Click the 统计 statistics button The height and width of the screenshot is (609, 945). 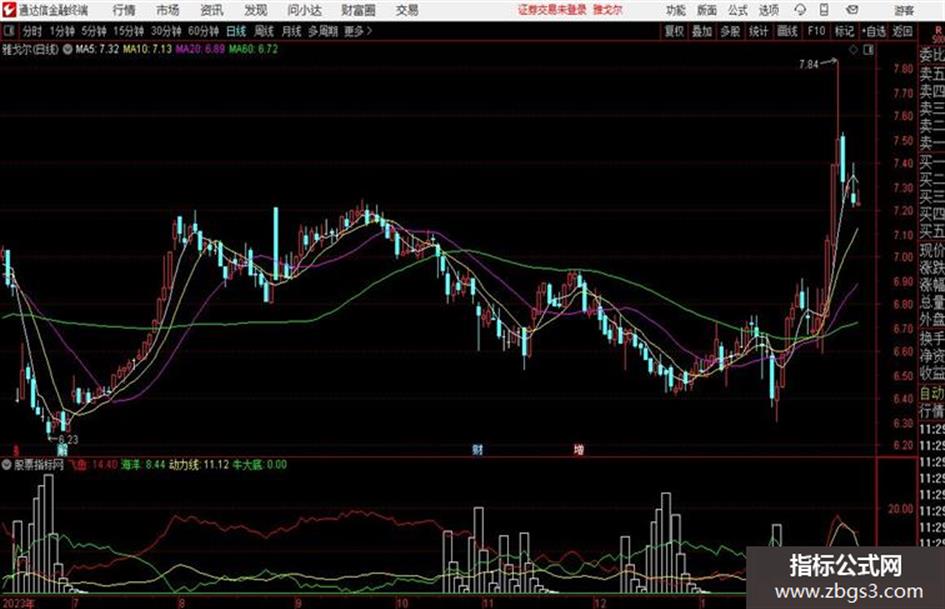(x=759, y=31)
